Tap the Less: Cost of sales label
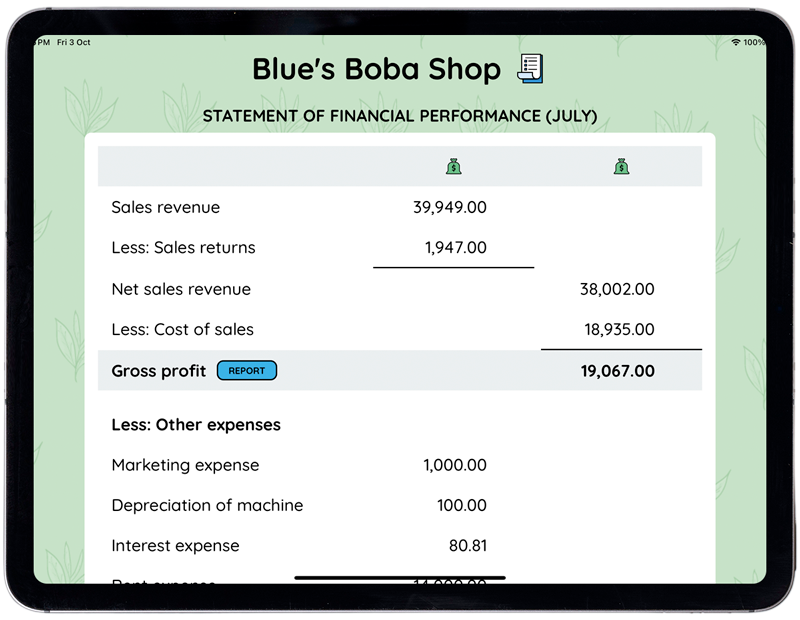This screenshot has width=800, height=620. 183,330
